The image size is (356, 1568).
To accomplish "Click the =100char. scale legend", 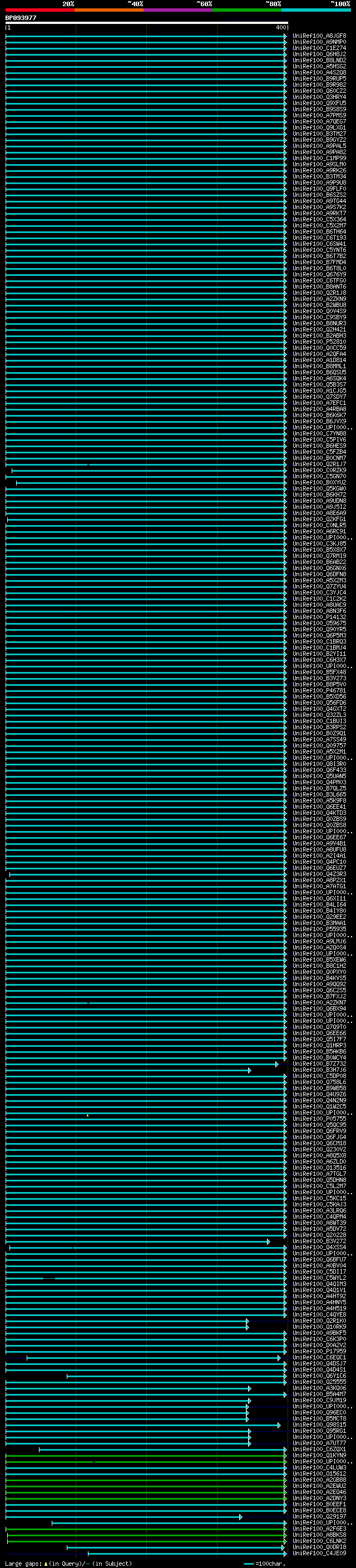I will tap(264, 1563).
